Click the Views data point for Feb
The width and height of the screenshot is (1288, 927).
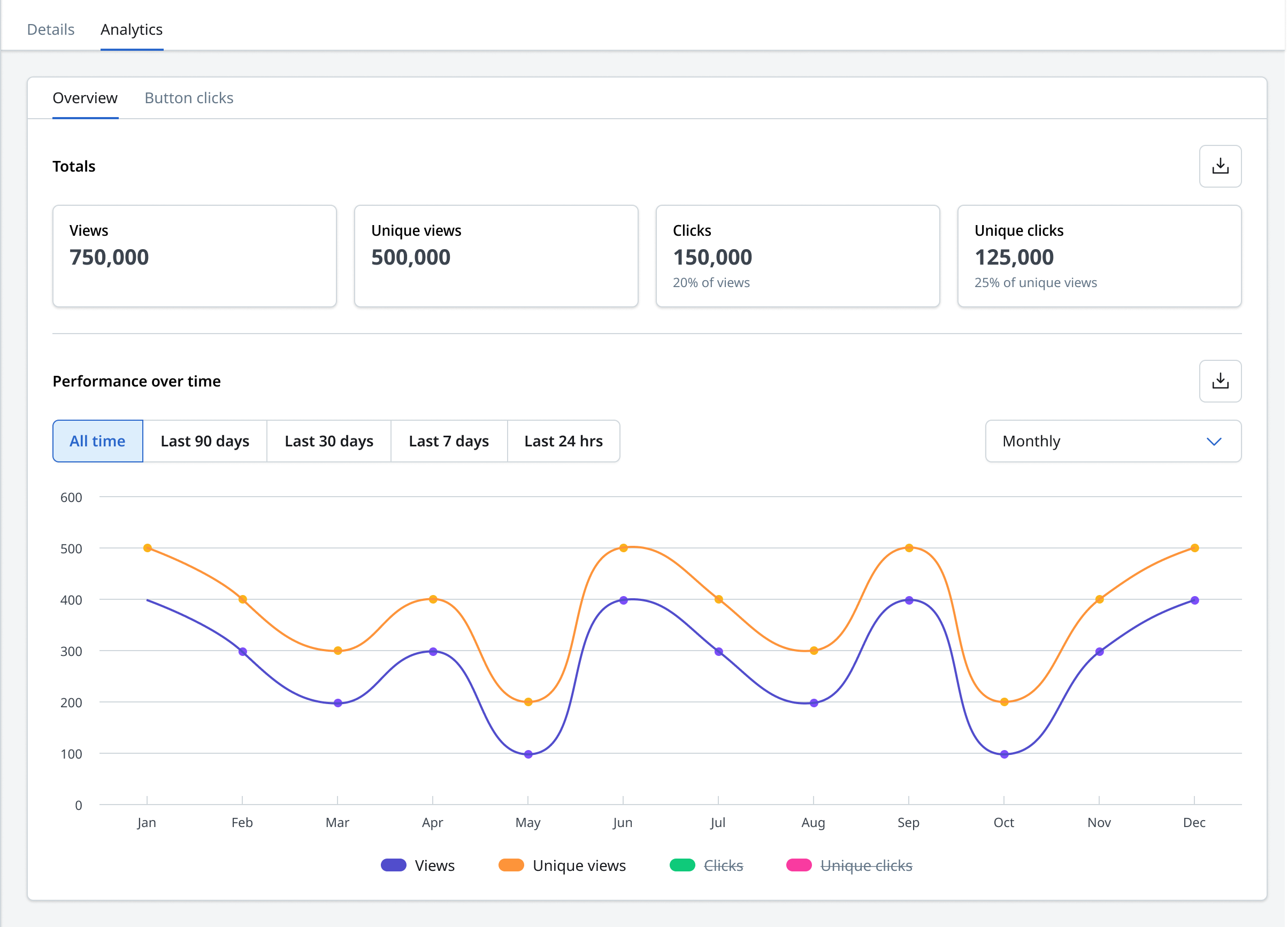point(242,652)
